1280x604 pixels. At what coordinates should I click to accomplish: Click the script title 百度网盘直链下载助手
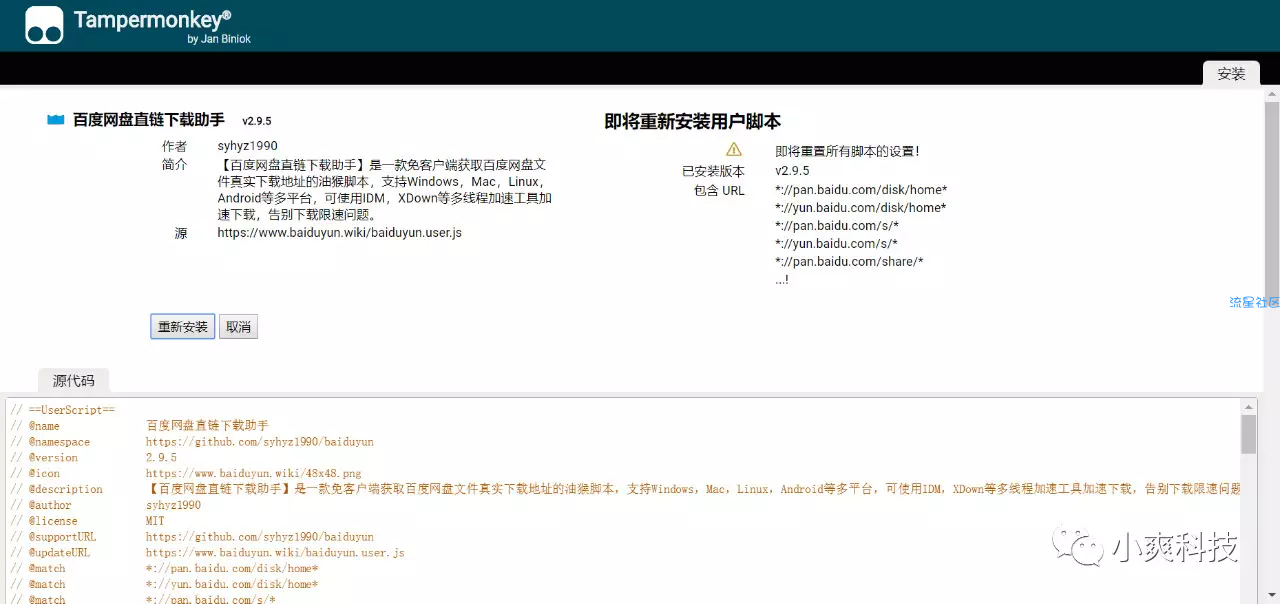[149, 120]
